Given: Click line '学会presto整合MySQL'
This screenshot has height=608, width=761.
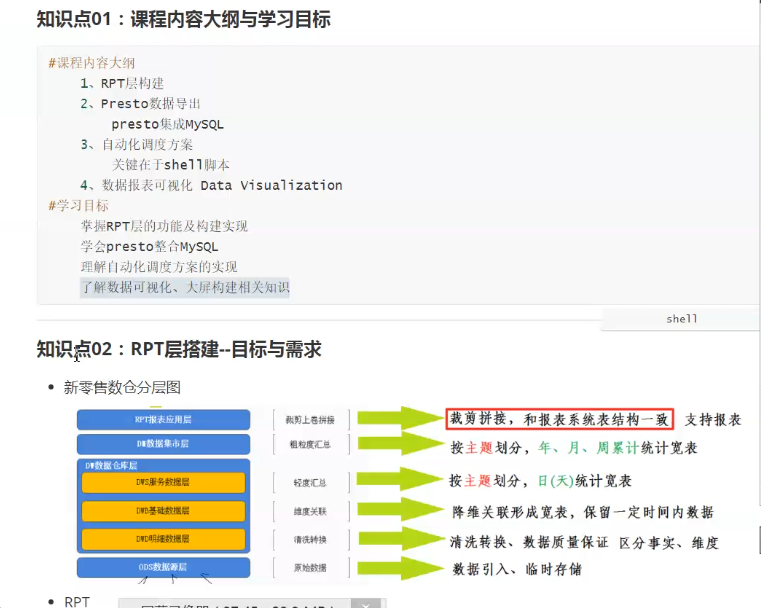Looking at the screenshot, I should tap(149, 246).
